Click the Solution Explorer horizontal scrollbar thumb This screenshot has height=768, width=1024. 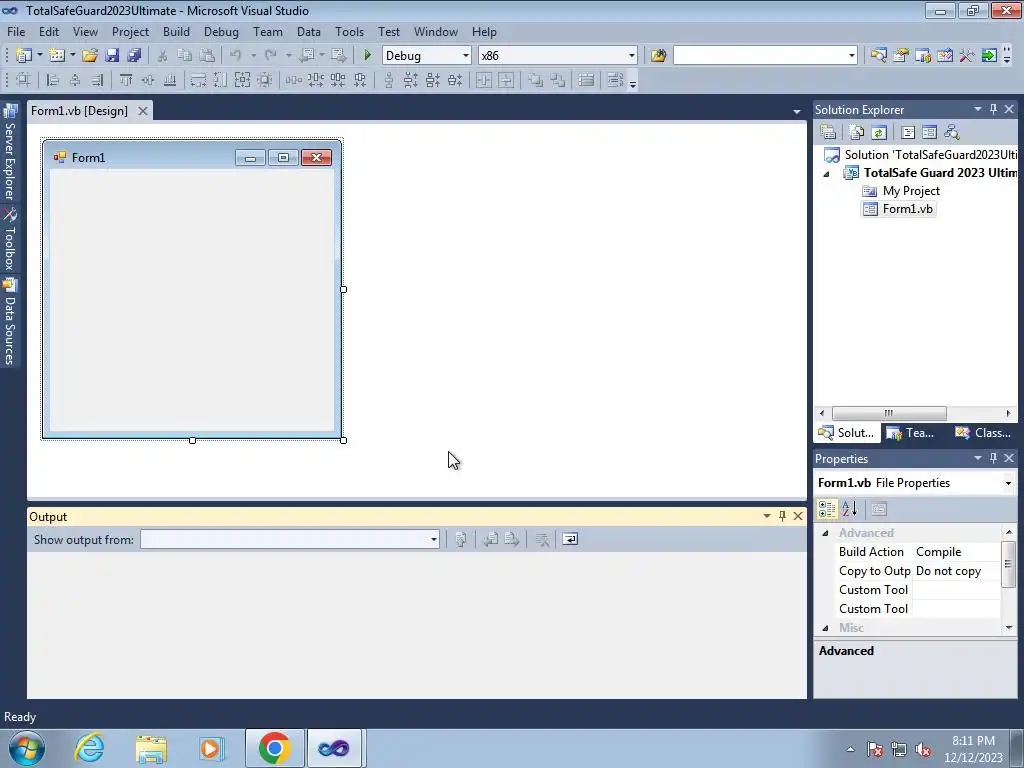[x=889, y=413]
